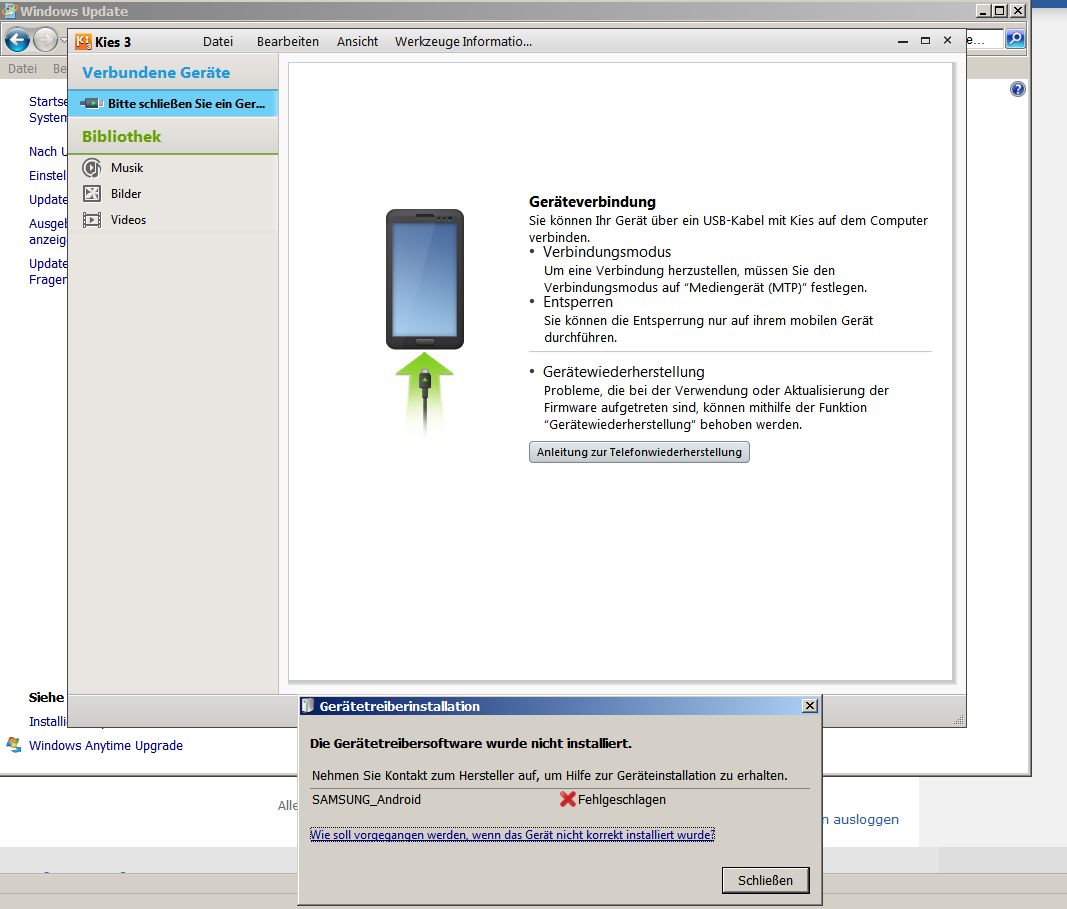This screenshot has height=909, width=1067.
Task: Click the 'Nach U...' link in Windows Update sidebar
Action: point(48,152)
